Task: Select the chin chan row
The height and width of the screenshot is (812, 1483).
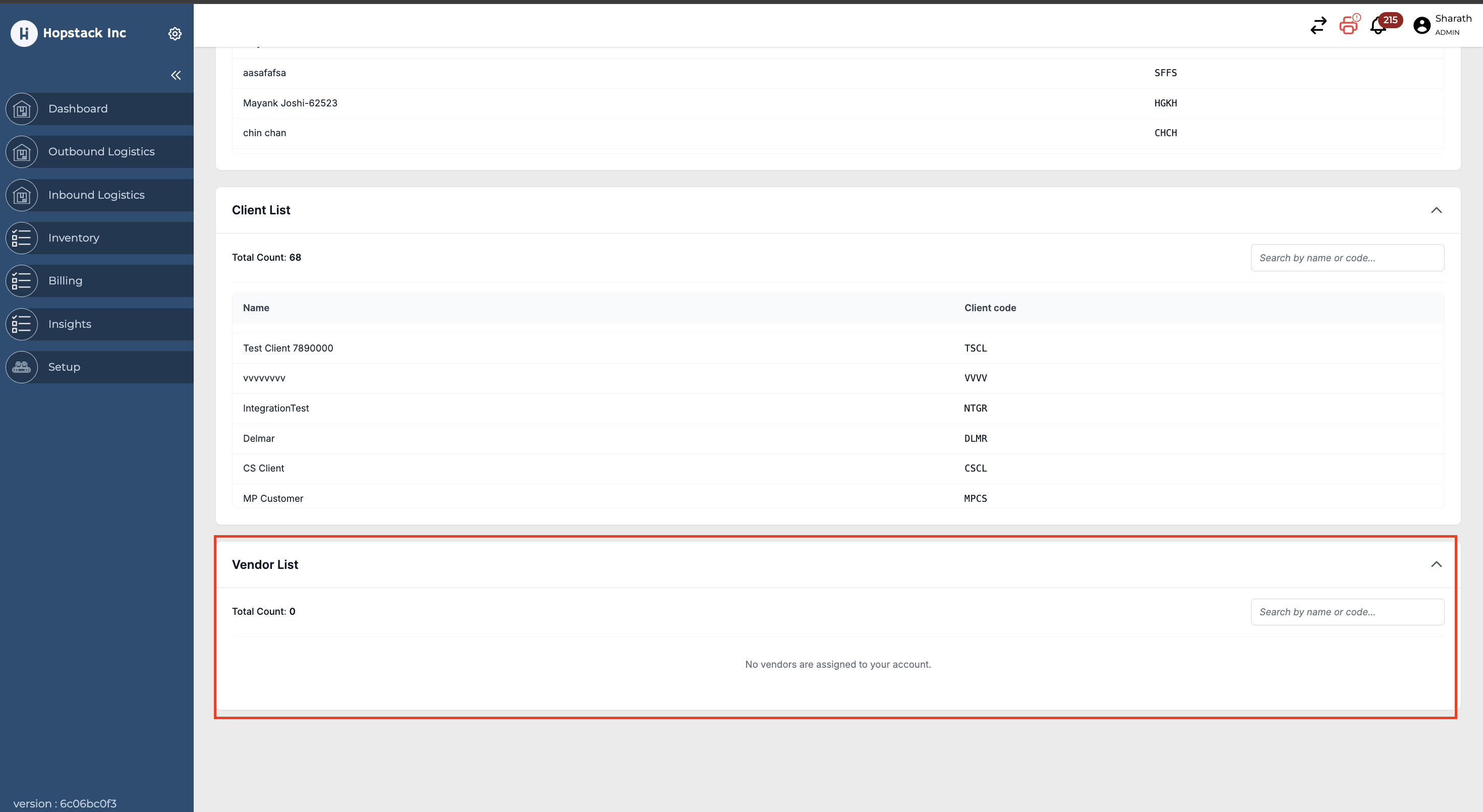Action: coord(838,133)
